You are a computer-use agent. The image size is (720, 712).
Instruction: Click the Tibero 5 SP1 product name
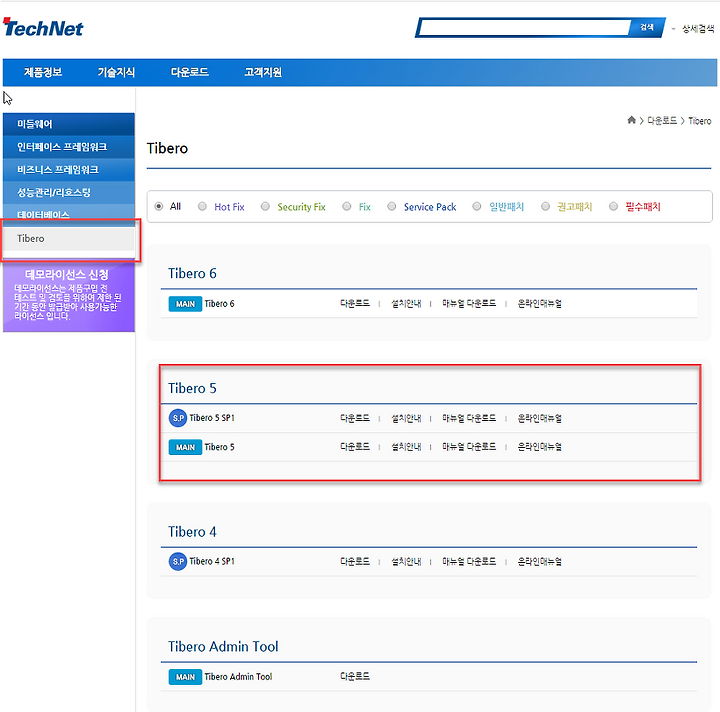pos(212,418)
